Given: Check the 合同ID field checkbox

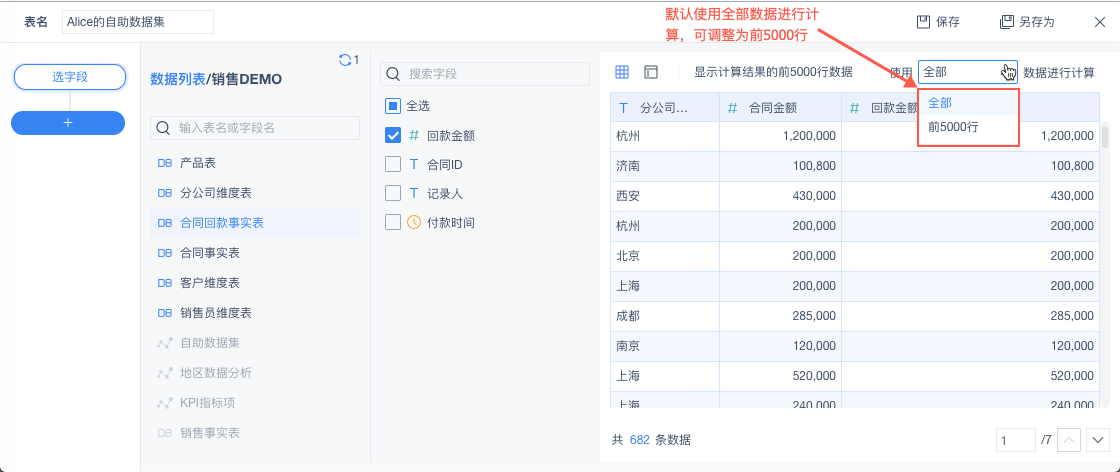Looking at the screenshot, I should [393, 164].
